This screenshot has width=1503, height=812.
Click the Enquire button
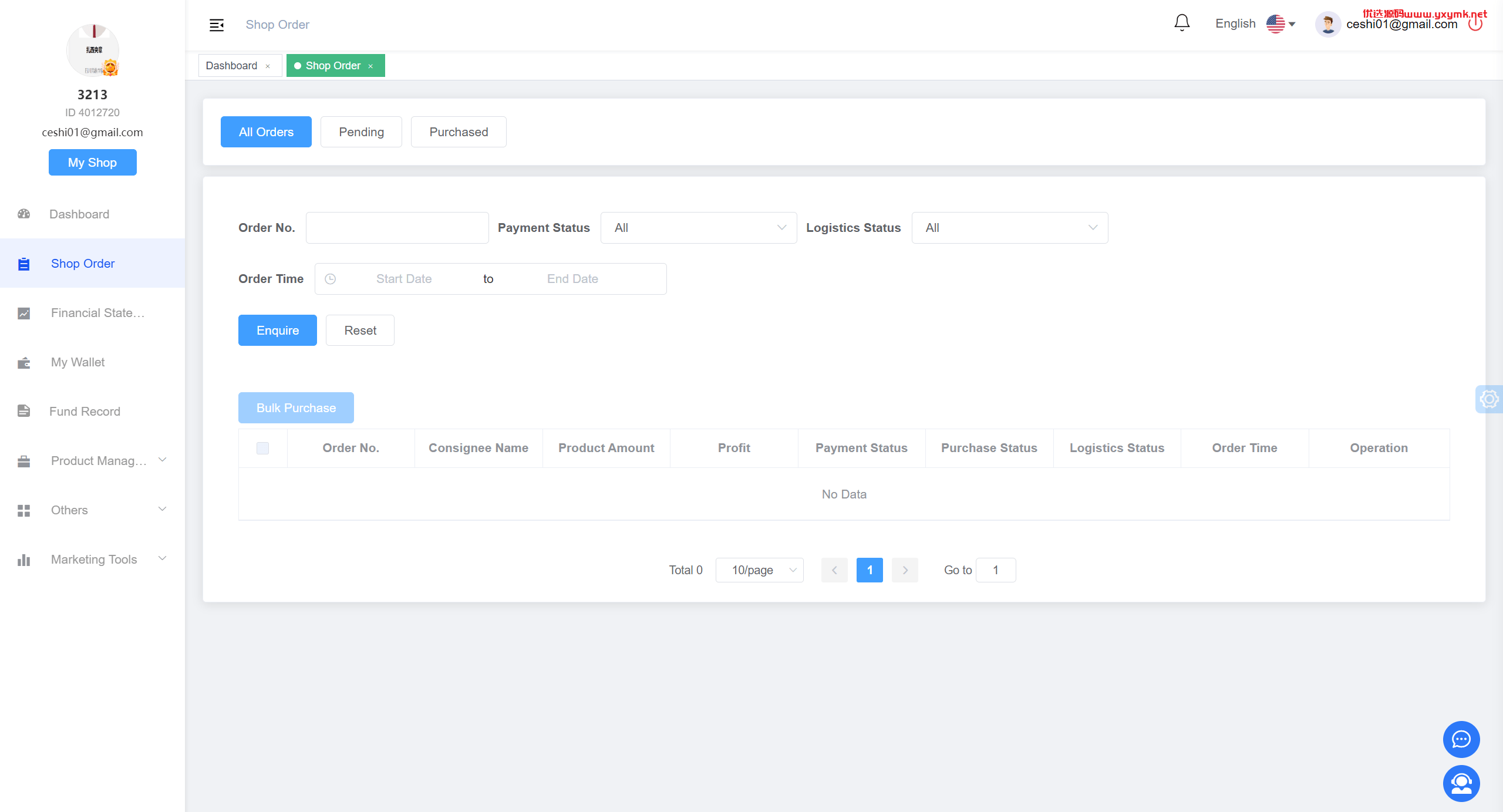(x=278, y=331)
